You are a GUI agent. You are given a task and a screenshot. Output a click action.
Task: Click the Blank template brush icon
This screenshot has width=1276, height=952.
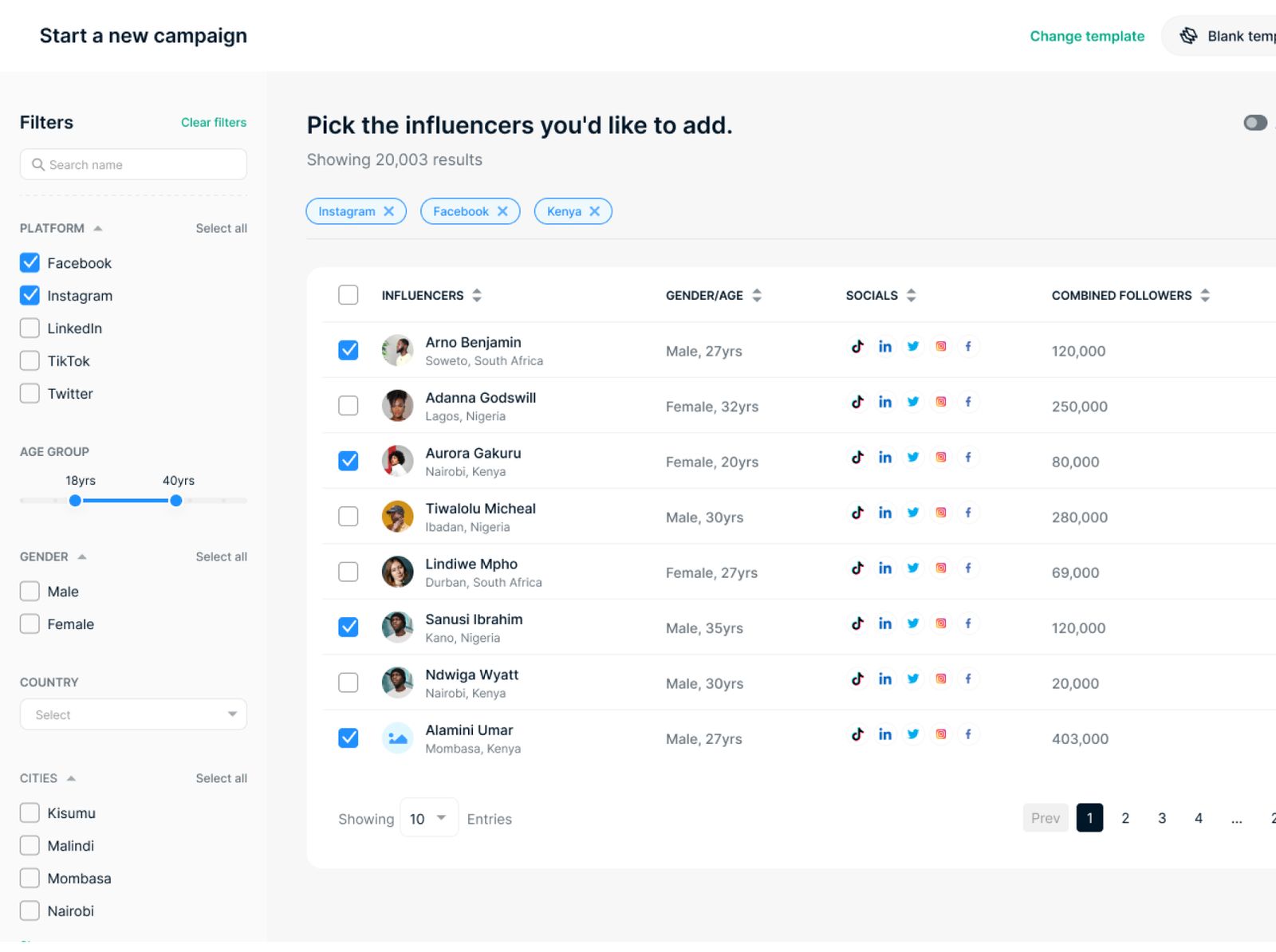1189,36
